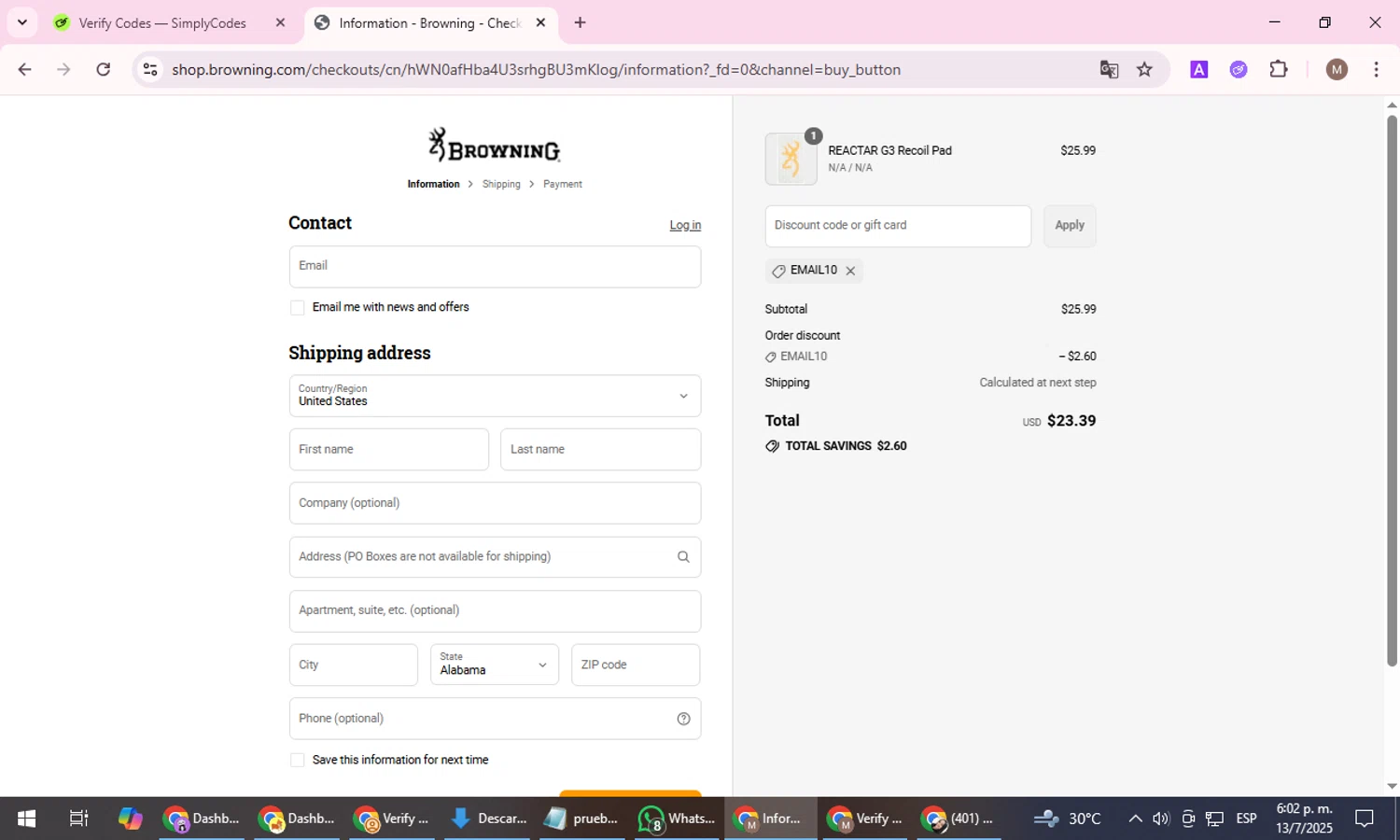This screenshot has height=840, width=1400.
Task: Open the Descargas taskbar item
Action: [x=488, y=819]
